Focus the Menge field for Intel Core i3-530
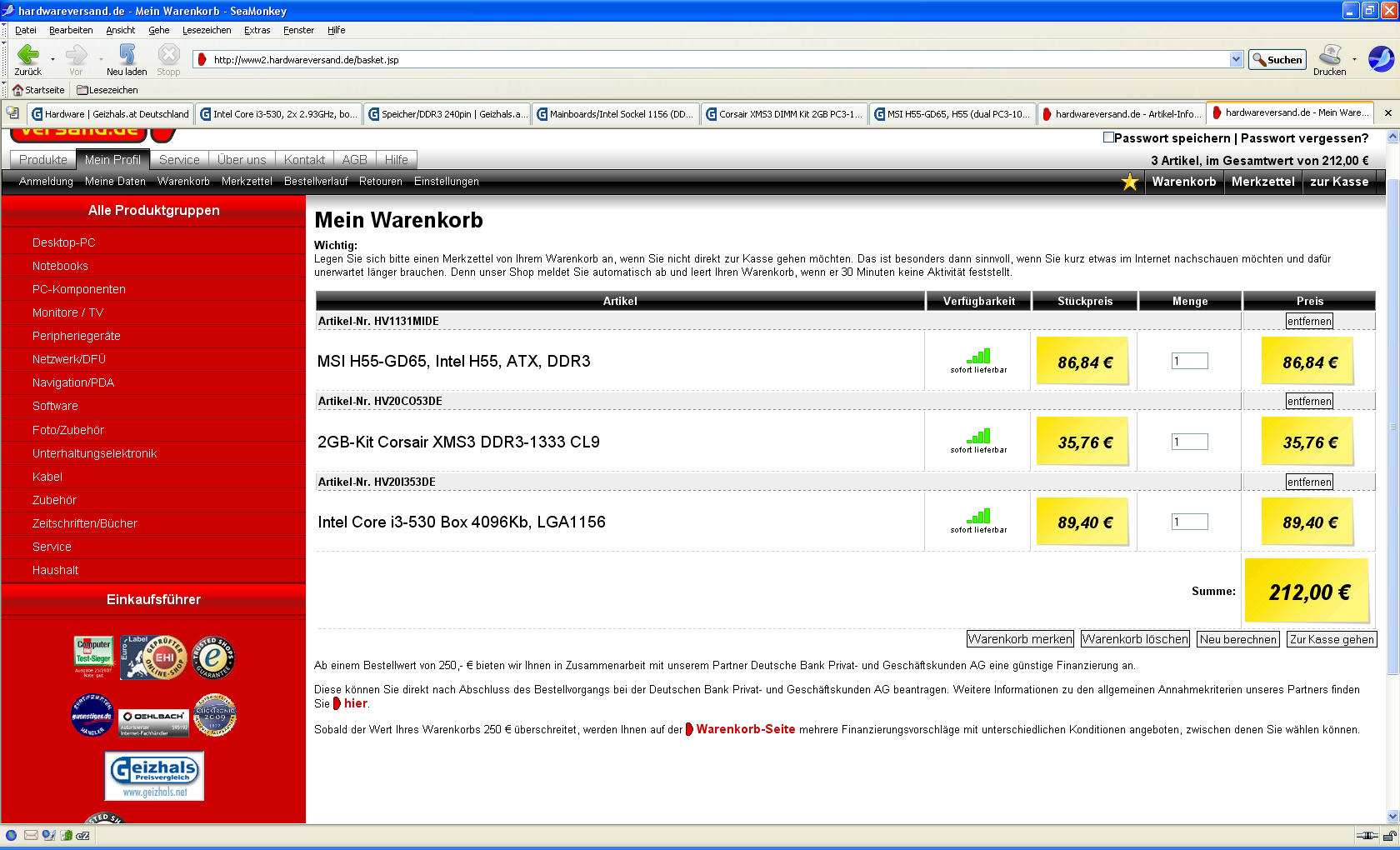The image size is (1400, 850). click(1189, 522)
